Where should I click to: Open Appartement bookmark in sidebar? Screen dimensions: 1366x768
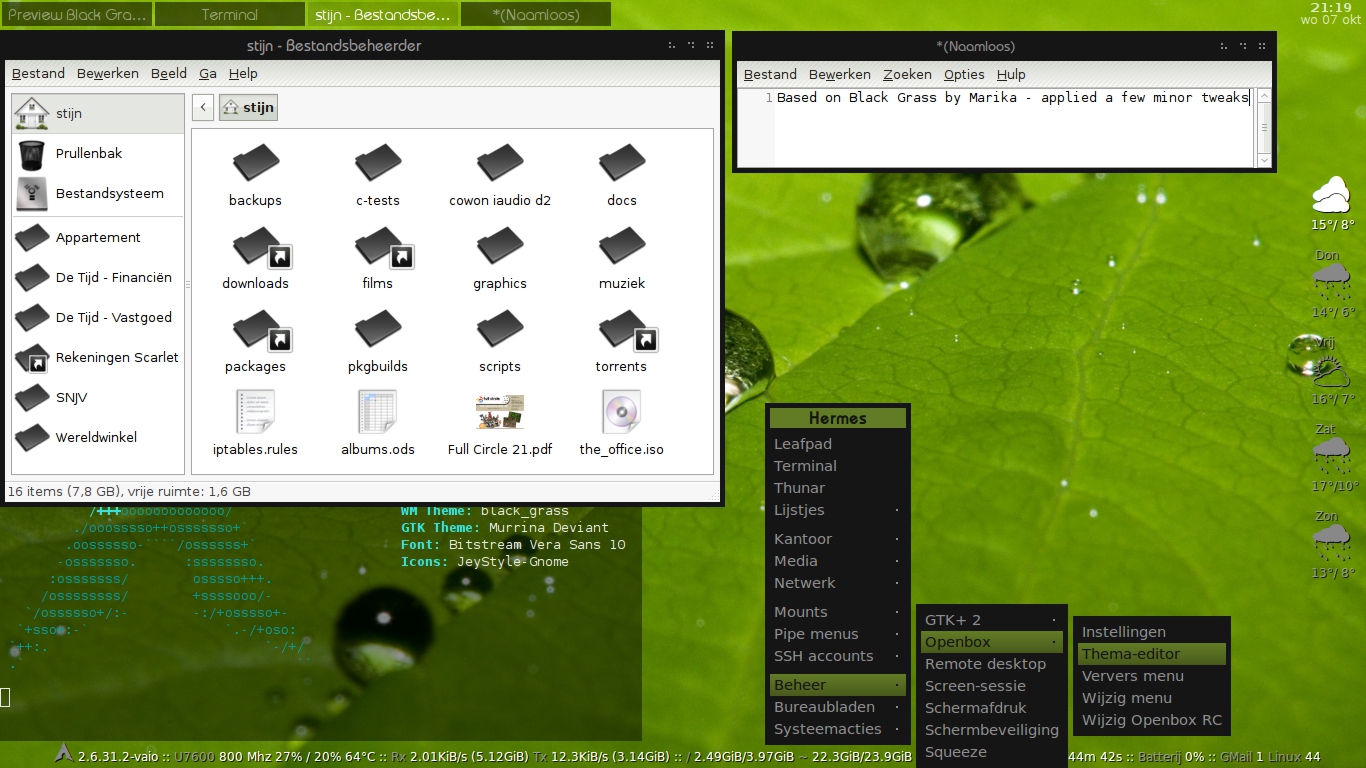point(98,238)
